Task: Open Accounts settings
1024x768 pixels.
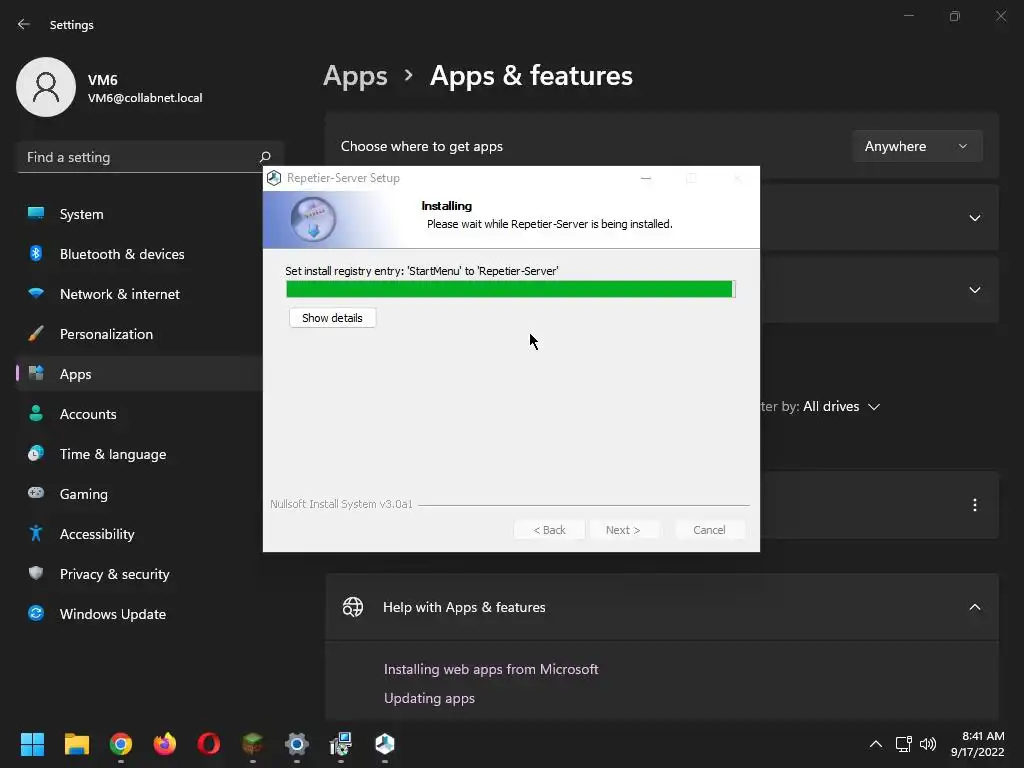Action: [x=140, y=414]
